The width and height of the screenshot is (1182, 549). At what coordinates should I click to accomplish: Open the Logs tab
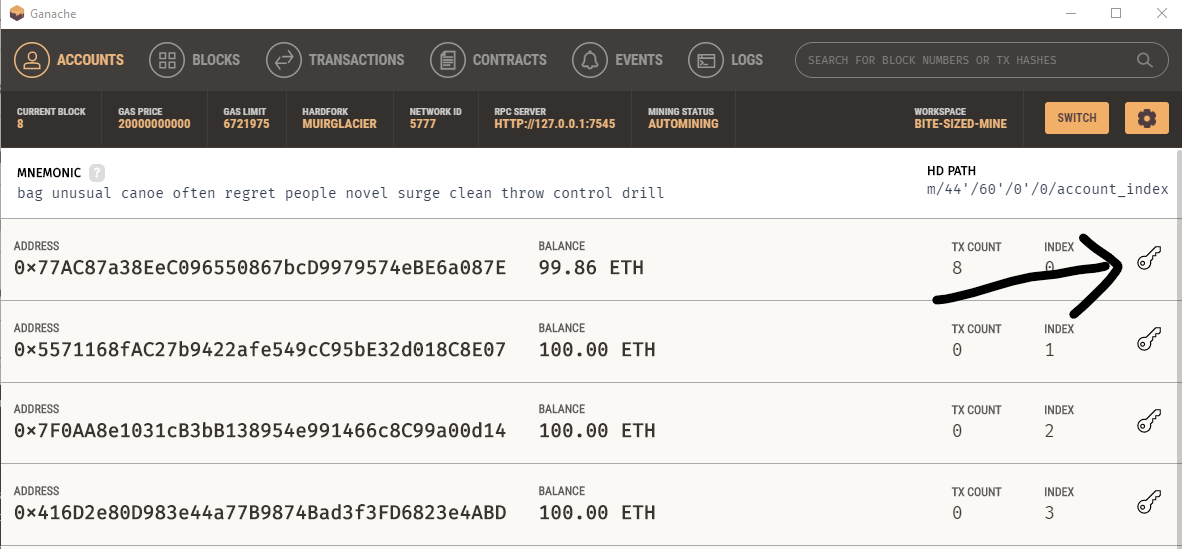click(726, 60)
